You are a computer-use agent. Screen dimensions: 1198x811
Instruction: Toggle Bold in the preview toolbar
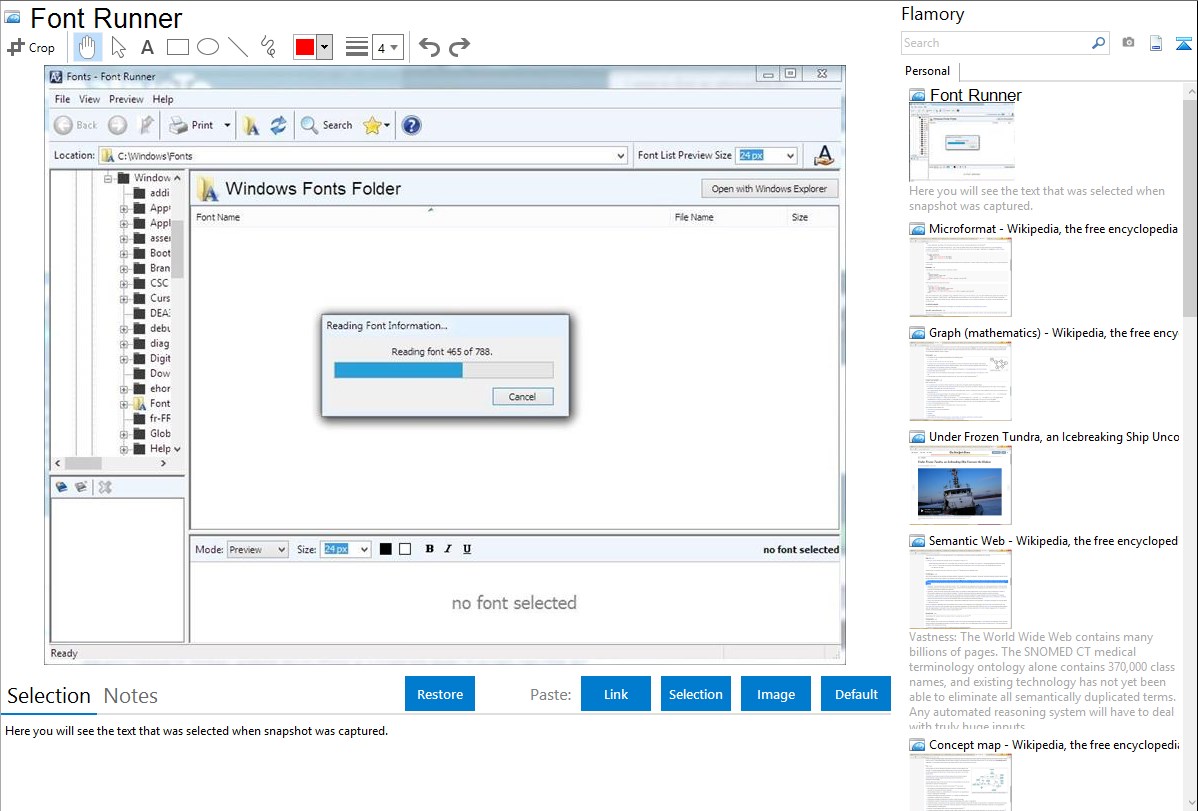pyautogui.click(x=429, y=549)
